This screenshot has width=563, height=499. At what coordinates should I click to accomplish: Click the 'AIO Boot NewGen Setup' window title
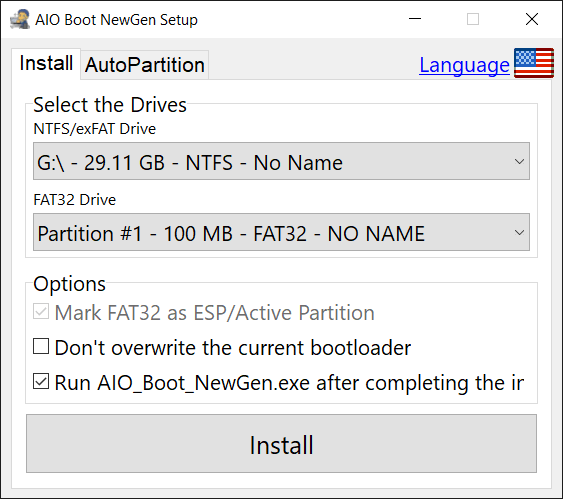pos(116,20)
